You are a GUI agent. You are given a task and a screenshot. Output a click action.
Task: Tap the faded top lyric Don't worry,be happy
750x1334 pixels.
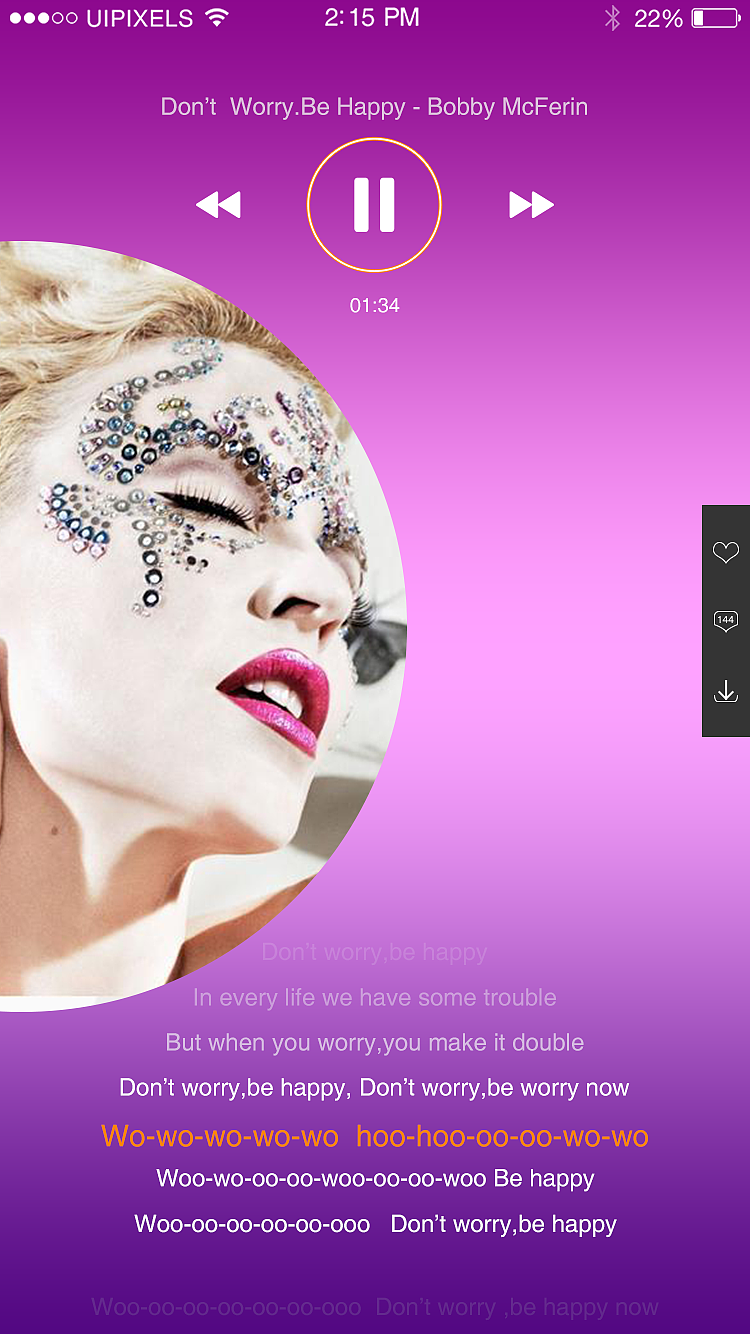coord(374,952)
